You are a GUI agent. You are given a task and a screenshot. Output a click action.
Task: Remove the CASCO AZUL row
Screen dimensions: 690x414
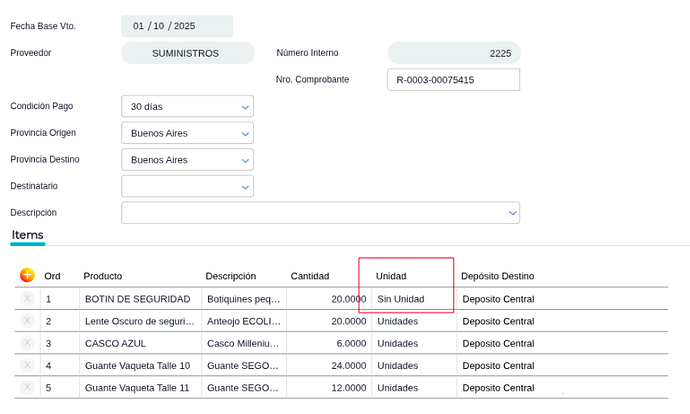[x=27, y=343]
